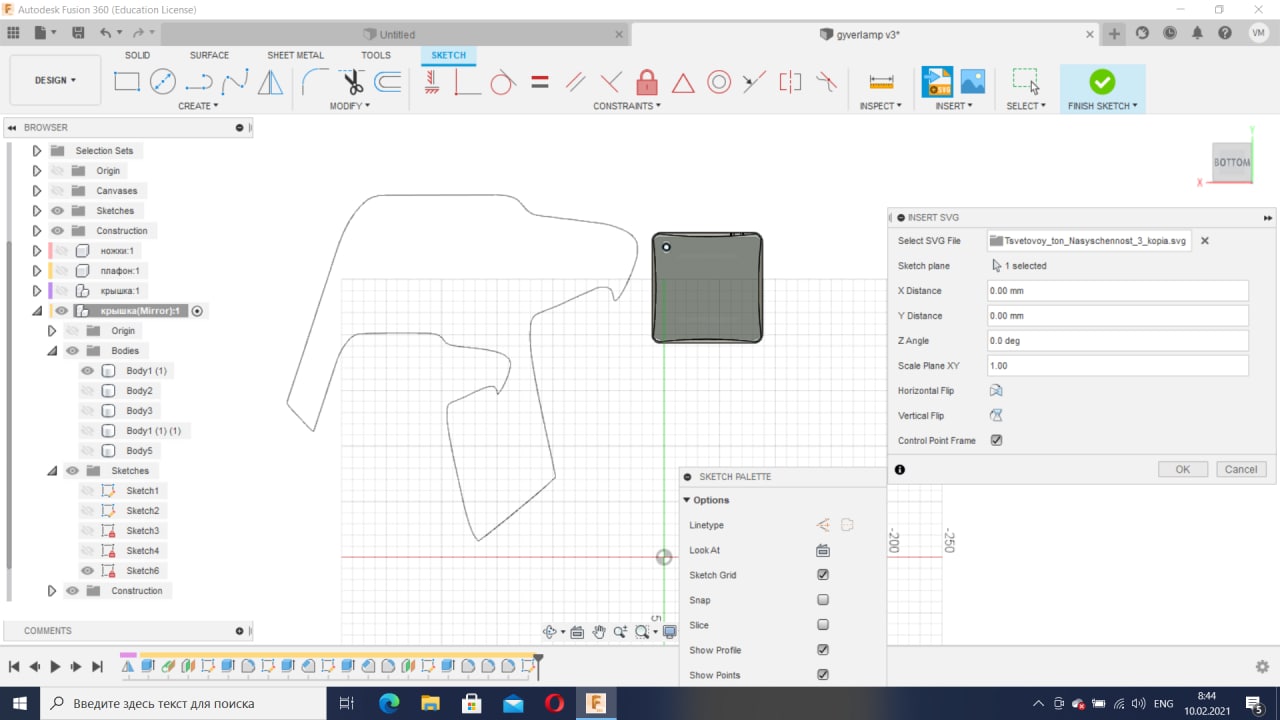Cancel the Insert SVG dialog
Image resolution: width=1280 pixels, height=720 pixels.
pos(1241,469)
